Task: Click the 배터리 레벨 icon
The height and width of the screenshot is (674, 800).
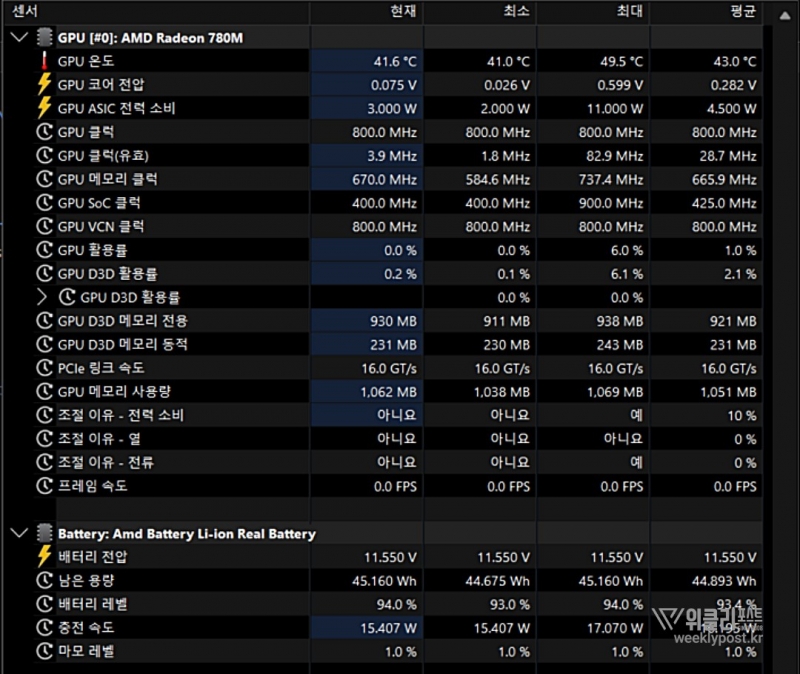Action: (44, 604)
